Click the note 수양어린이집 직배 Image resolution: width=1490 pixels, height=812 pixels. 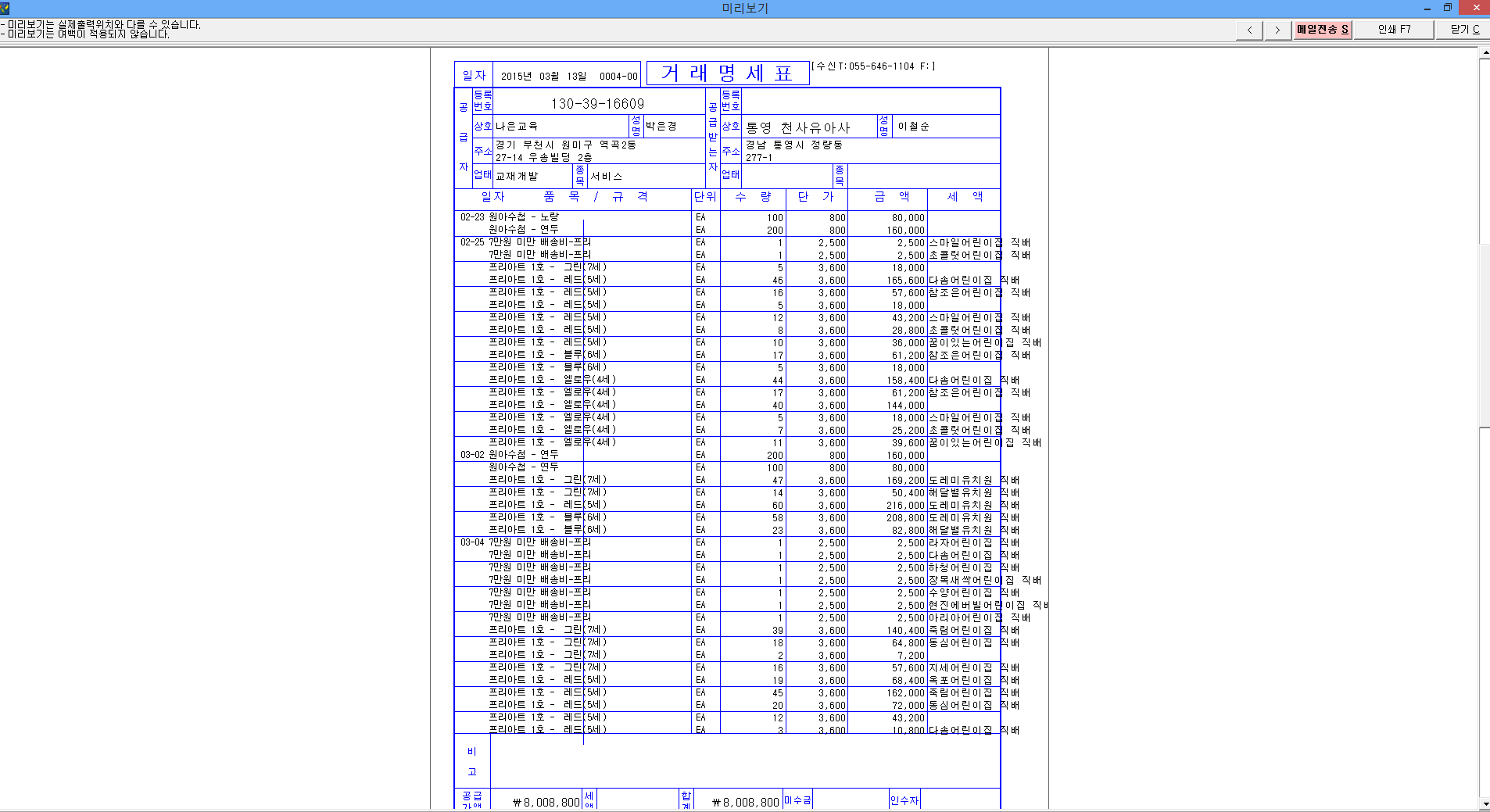pyautogui.click(x=974, y=593)
